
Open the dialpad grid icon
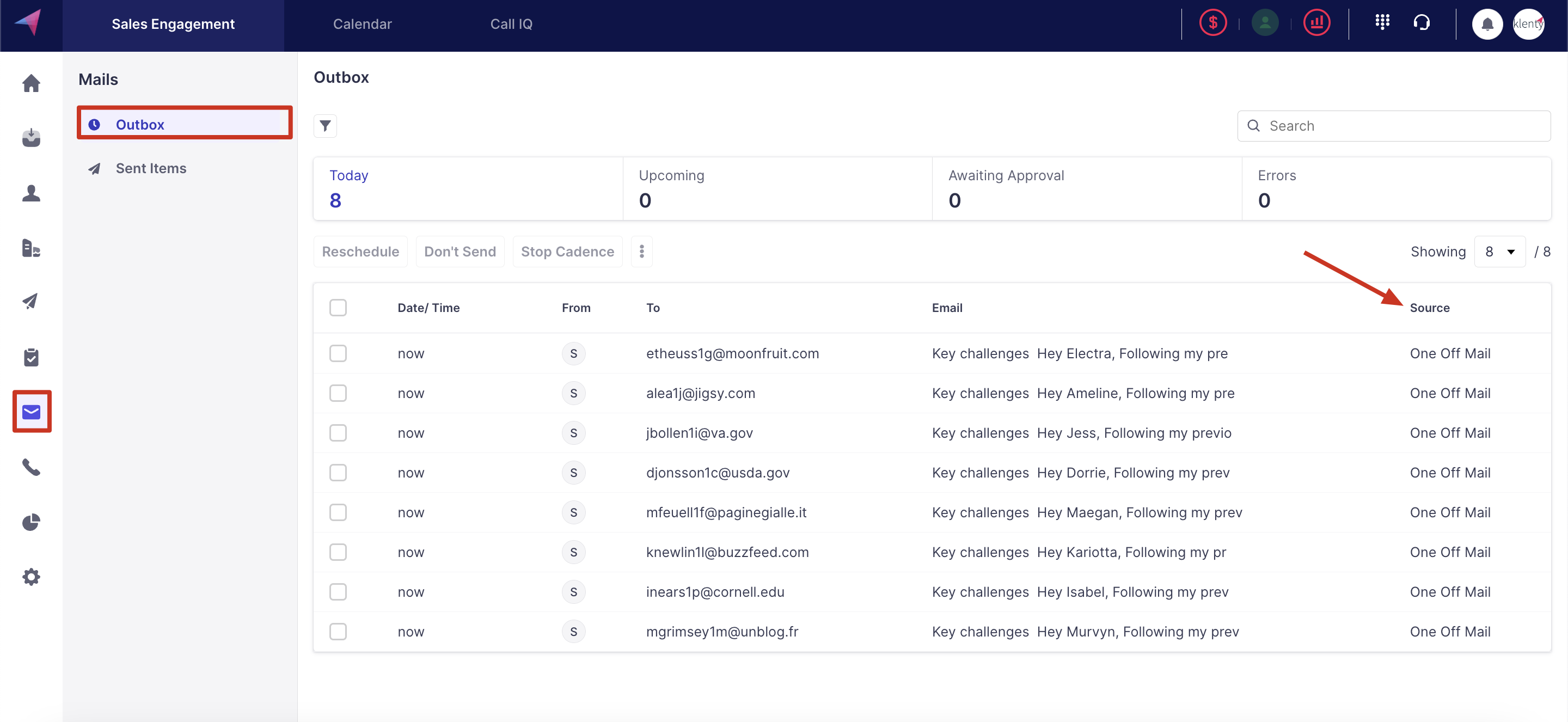[1382, 23]
